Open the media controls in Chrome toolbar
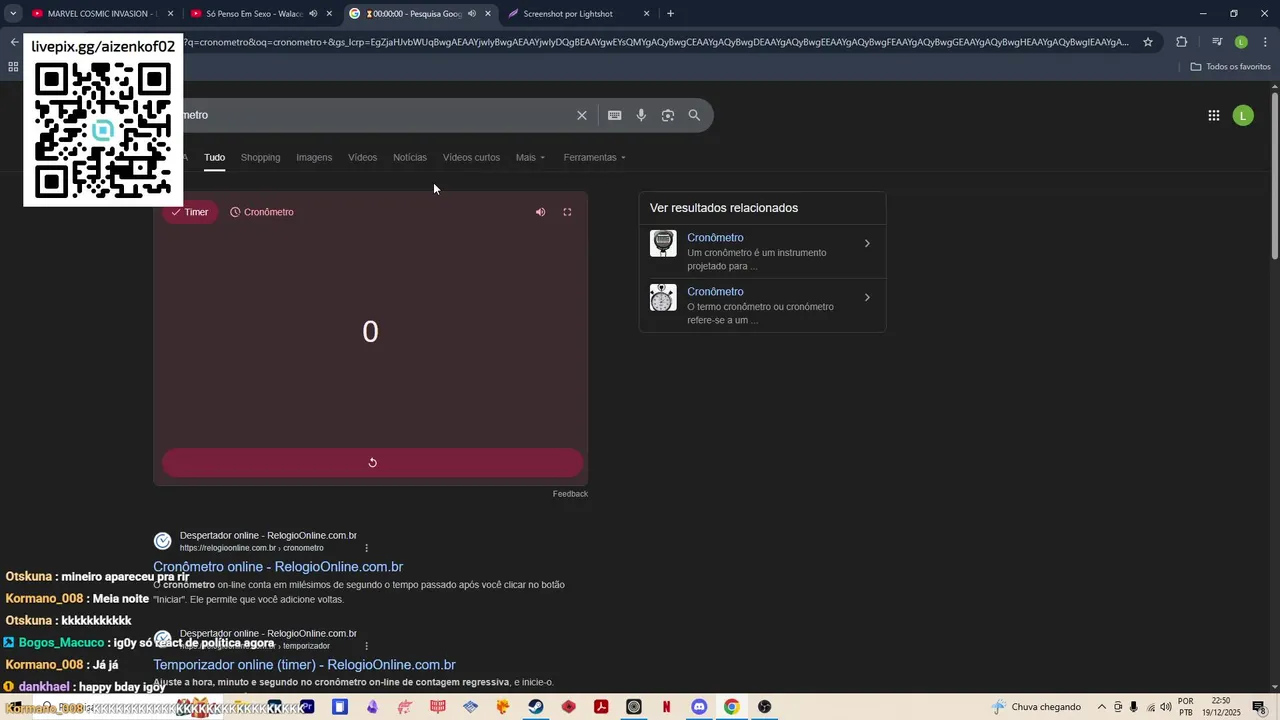Image resolution: width=1280 pixels, height=720 pixels. coord(1217,42)
